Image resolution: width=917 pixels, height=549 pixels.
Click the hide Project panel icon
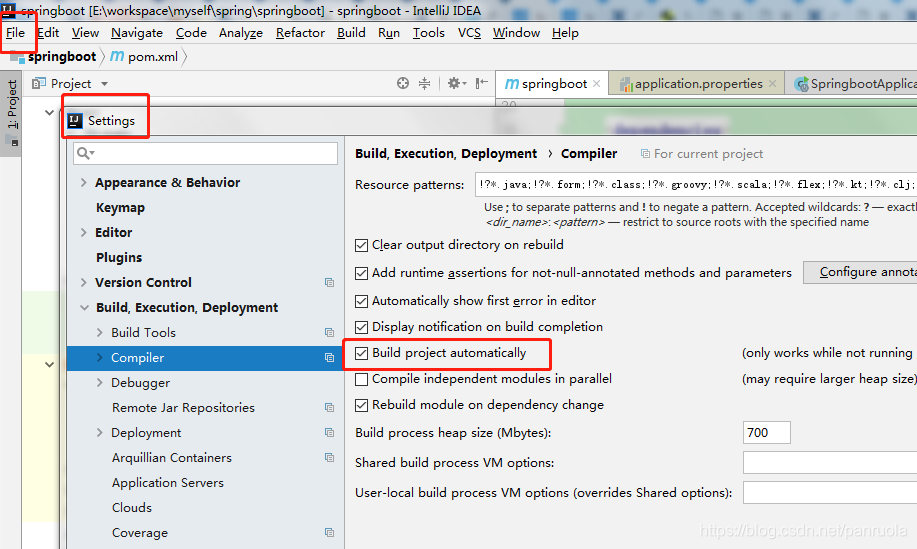coord(481,84)
